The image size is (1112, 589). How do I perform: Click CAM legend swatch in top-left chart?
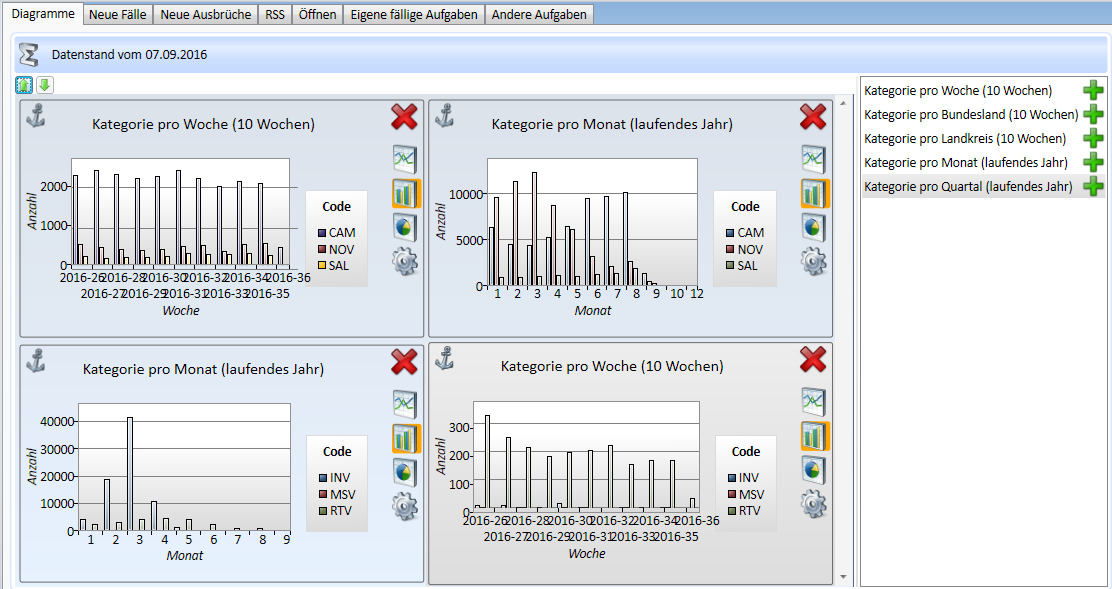coord(322,233)
